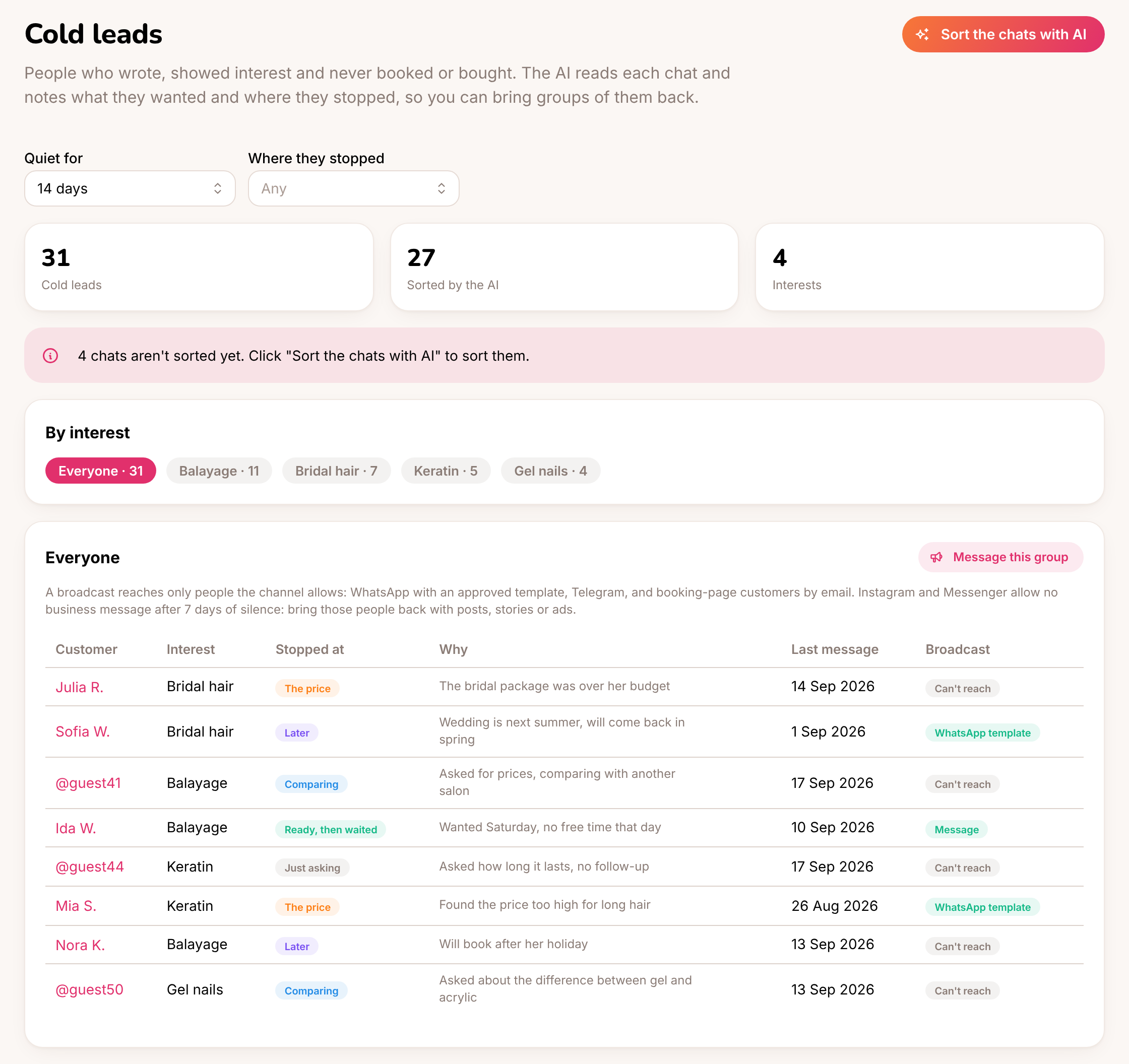Click Will book after her holiday text
The width and height of the screenshot is (1129, 1064).
(x=514, y=944)
